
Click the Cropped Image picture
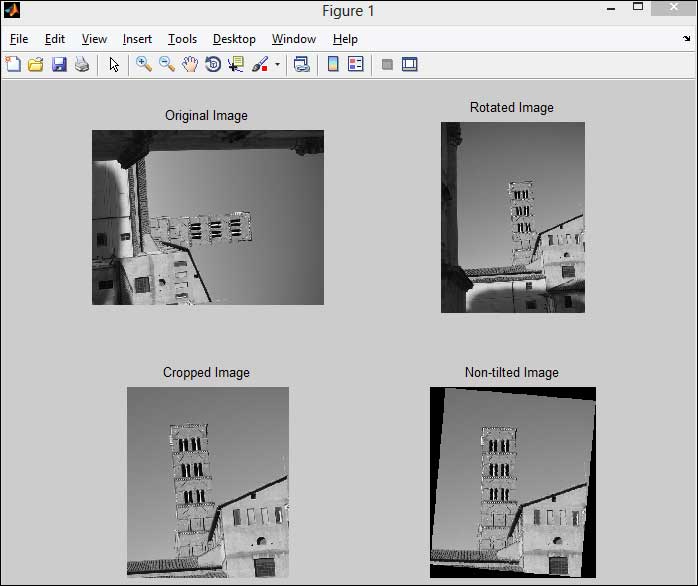coord(207,482)
